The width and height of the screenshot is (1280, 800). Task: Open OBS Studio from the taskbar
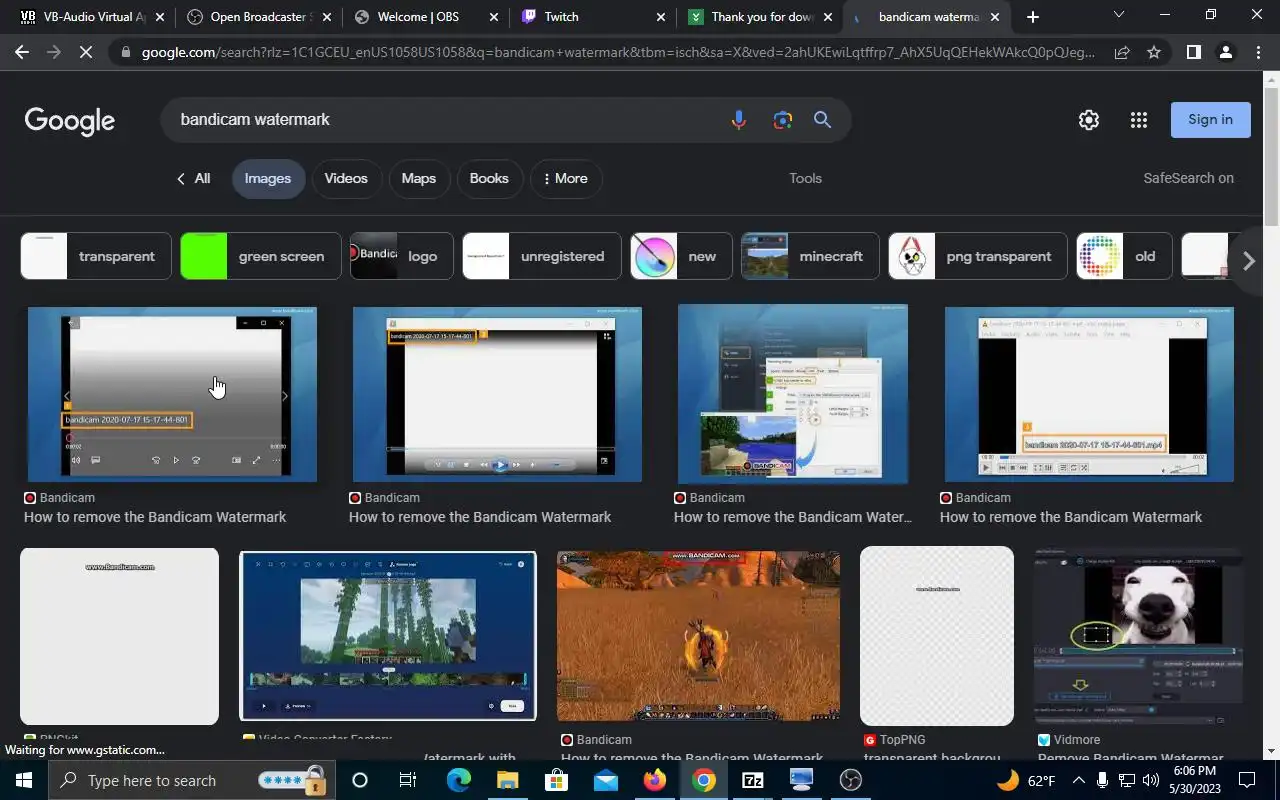pos(851,780)
